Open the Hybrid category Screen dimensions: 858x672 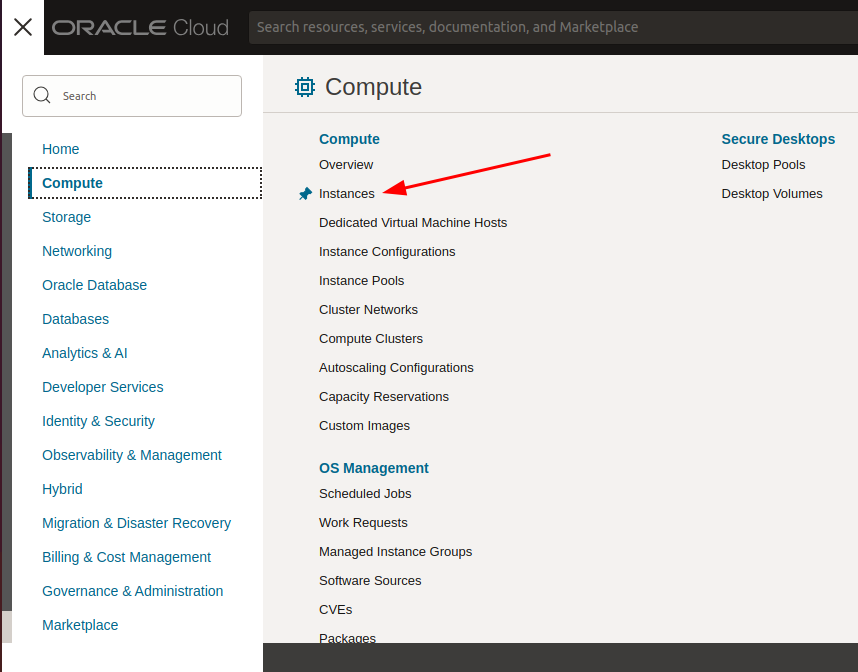click(x=62, y=489)
